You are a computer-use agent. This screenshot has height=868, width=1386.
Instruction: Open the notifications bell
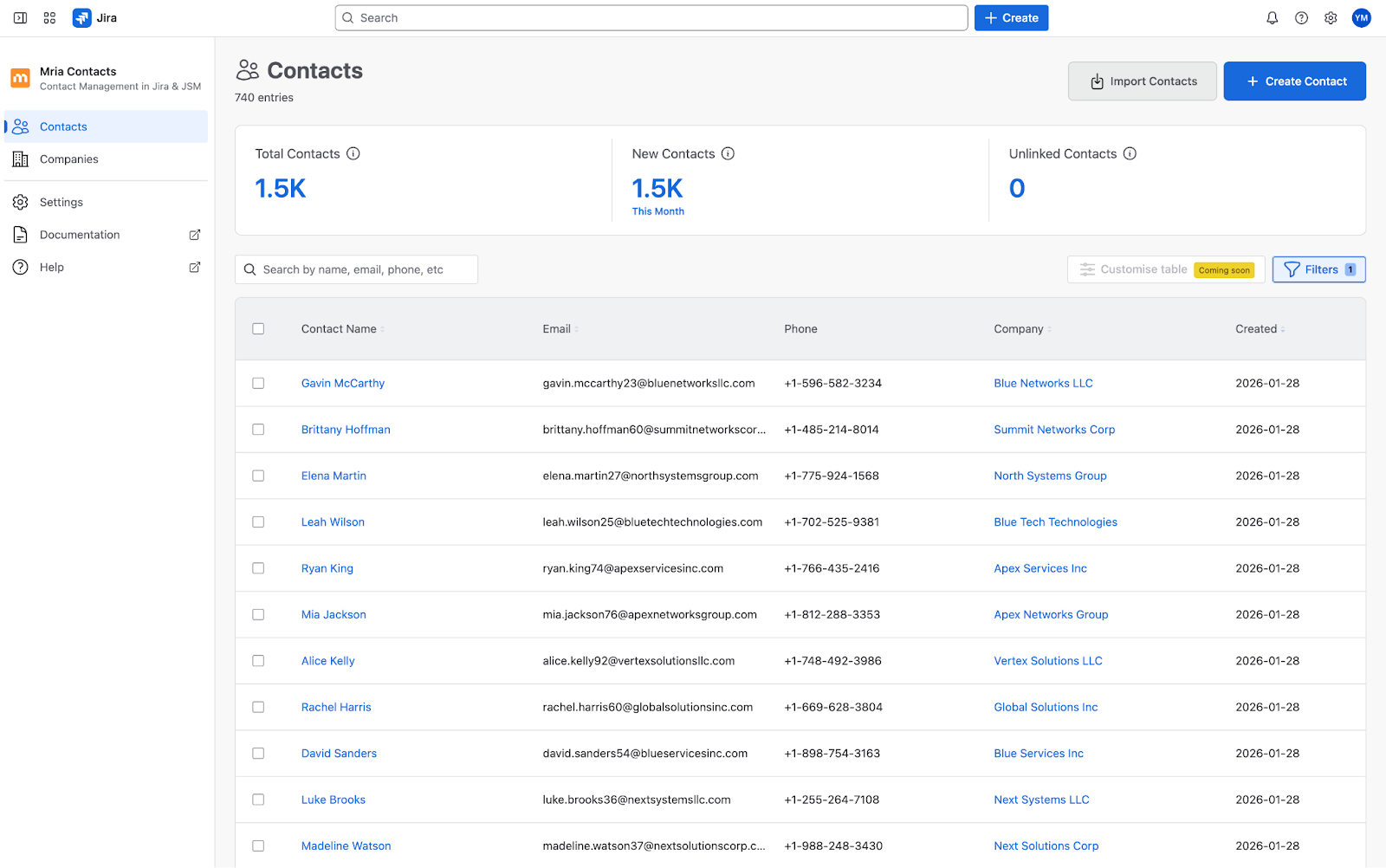tap(1272, 18)
